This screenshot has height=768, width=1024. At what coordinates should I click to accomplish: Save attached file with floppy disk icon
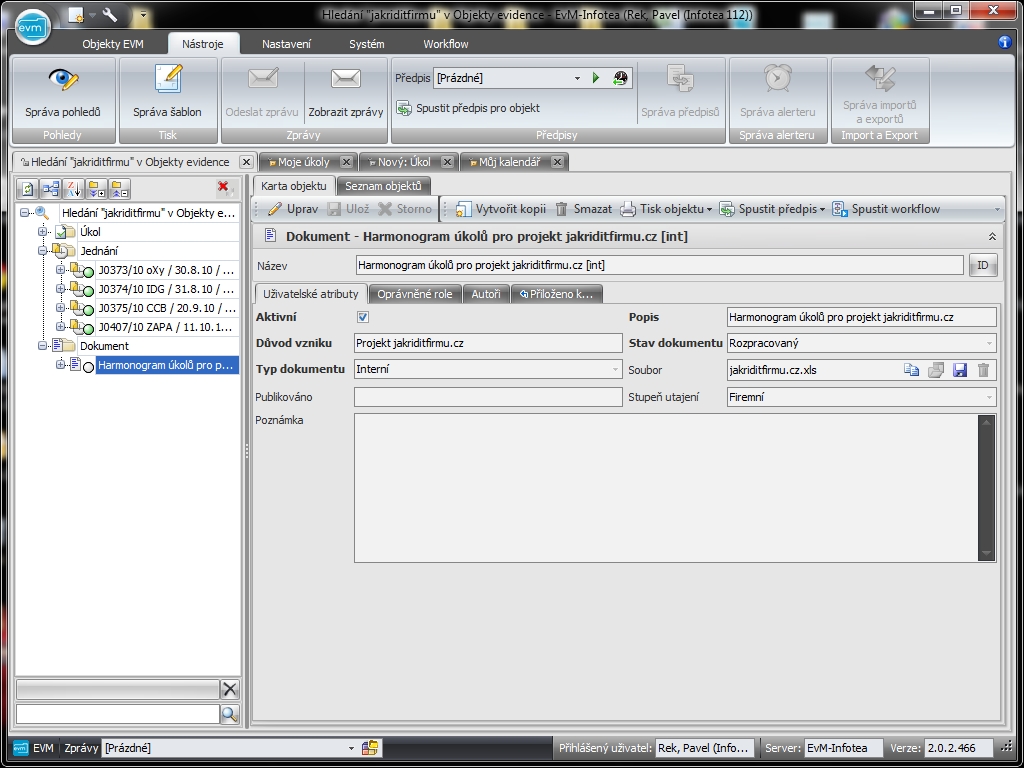[x=960, y=370]
